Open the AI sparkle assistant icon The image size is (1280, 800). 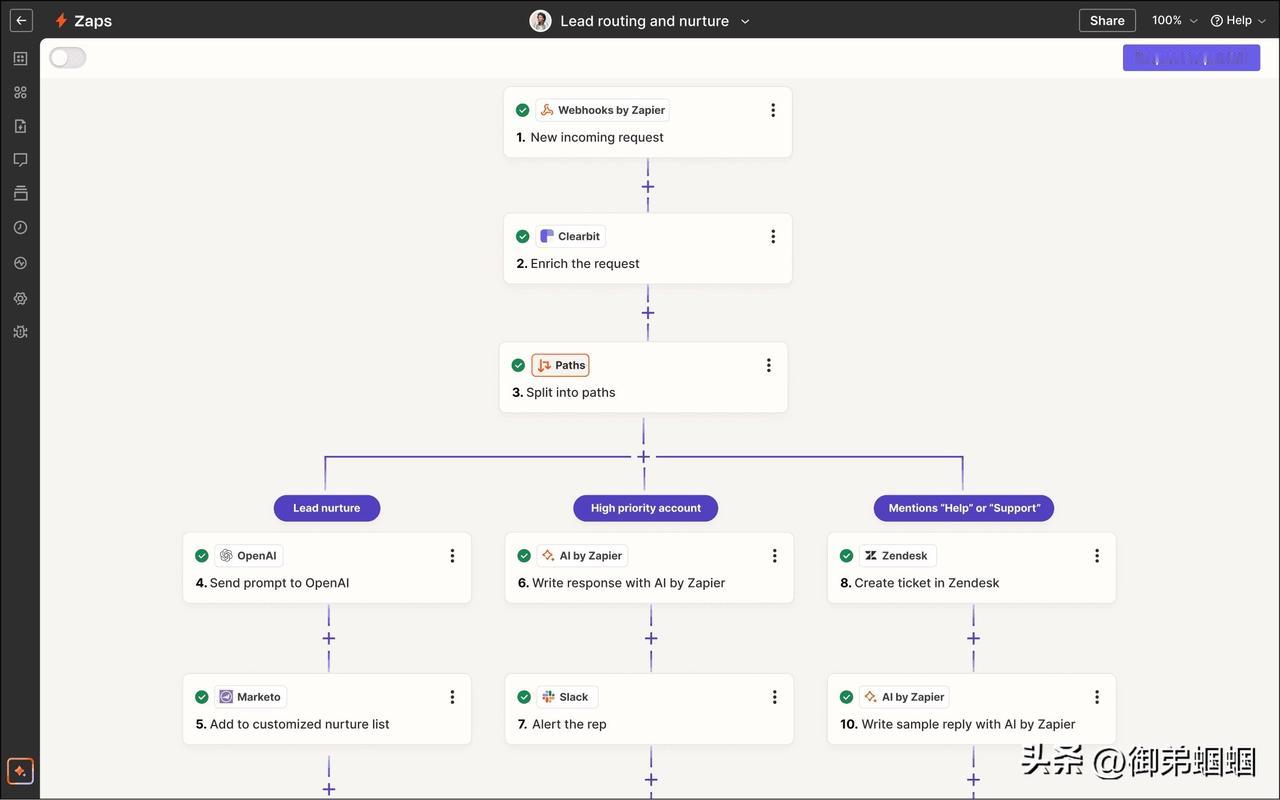20,771
